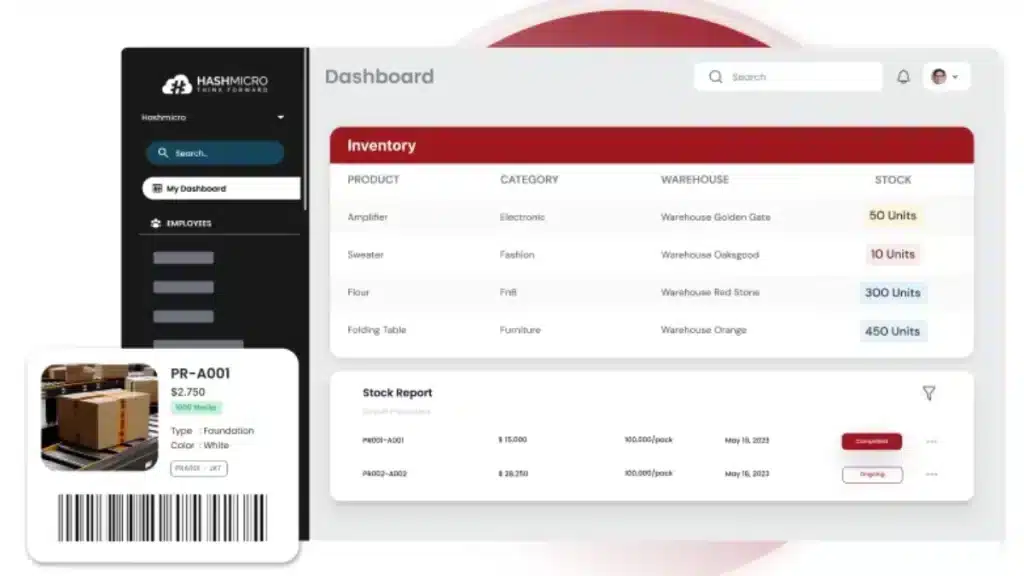Click the Stock Report heading link

pyautogui.click(x=397, y=392)
